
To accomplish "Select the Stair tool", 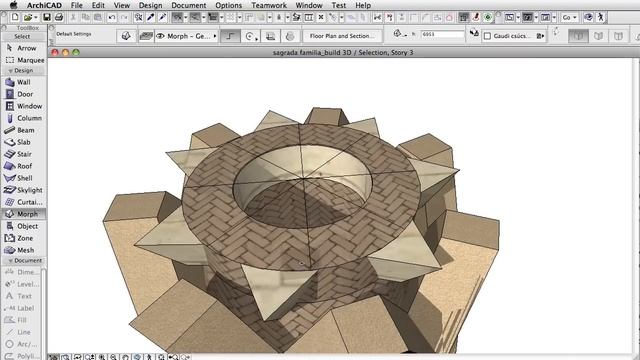I will pos(24,154).
